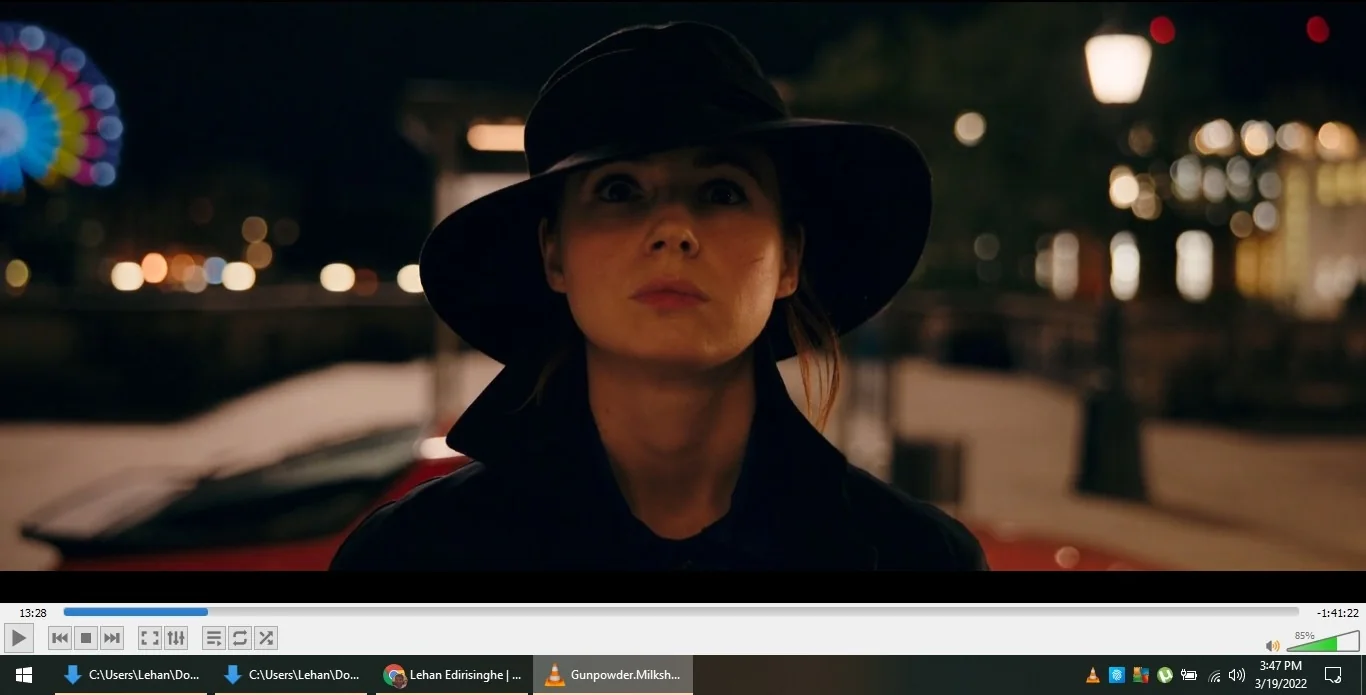Open blue fingerprint tray icon
Screen dimensions: 1366x695
(1117, 675)
